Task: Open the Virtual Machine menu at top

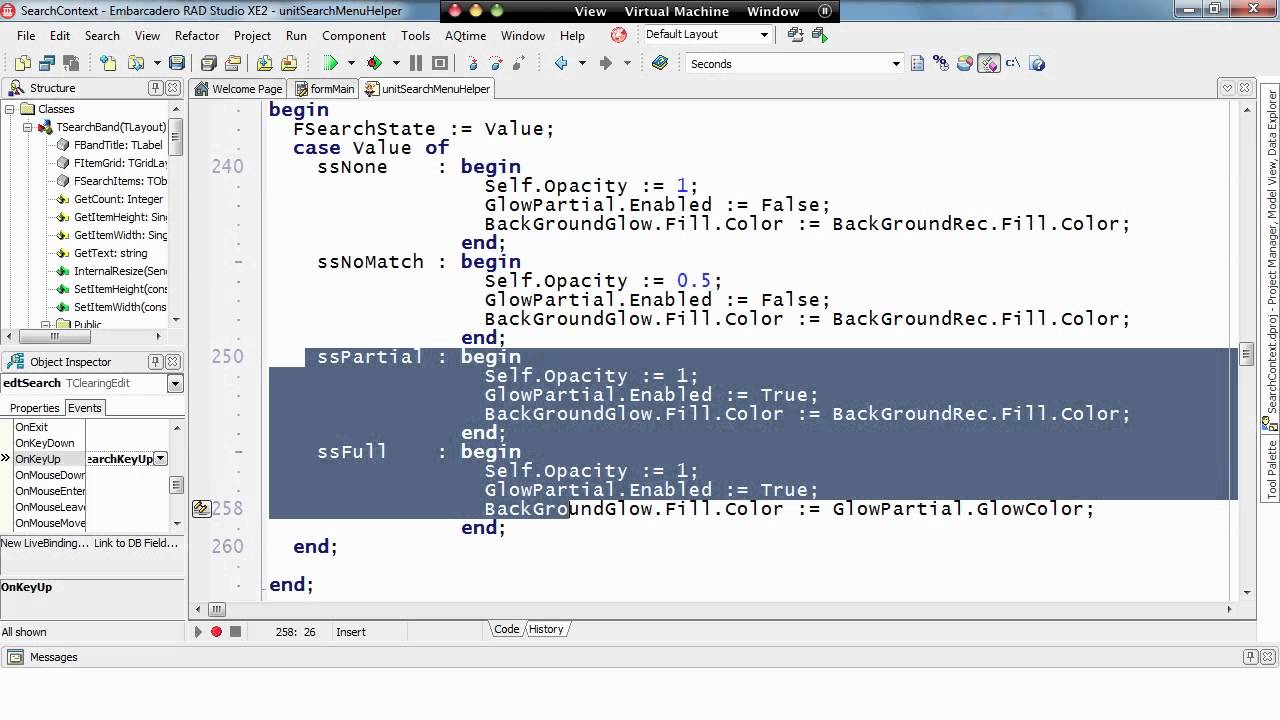Action: tap(676, 11)
